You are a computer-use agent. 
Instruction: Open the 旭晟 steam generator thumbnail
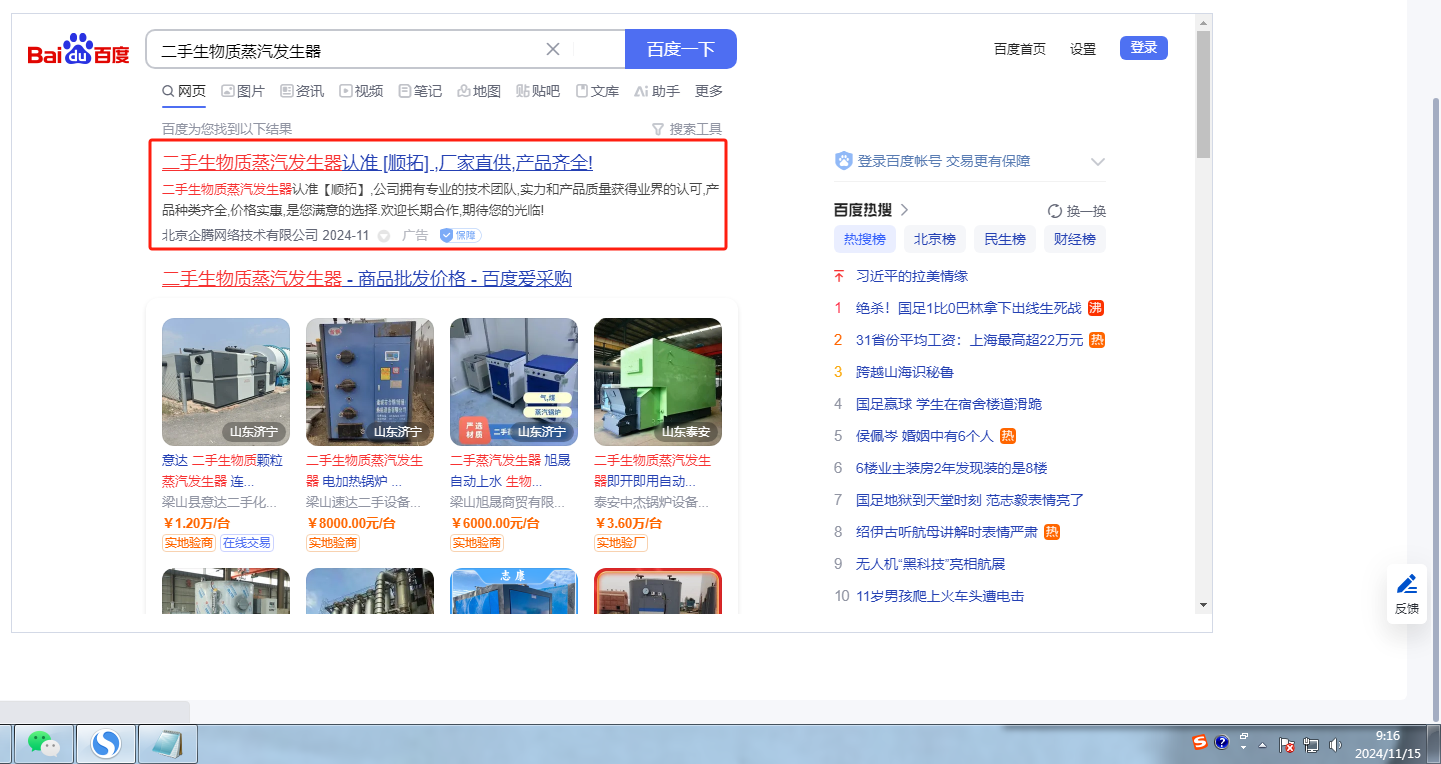click(x=514, y=382)
